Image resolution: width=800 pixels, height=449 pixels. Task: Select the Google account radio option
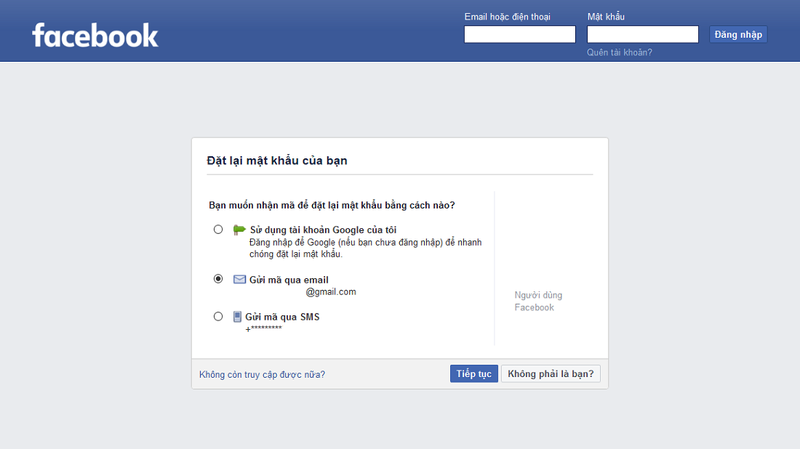click(218, 229)
